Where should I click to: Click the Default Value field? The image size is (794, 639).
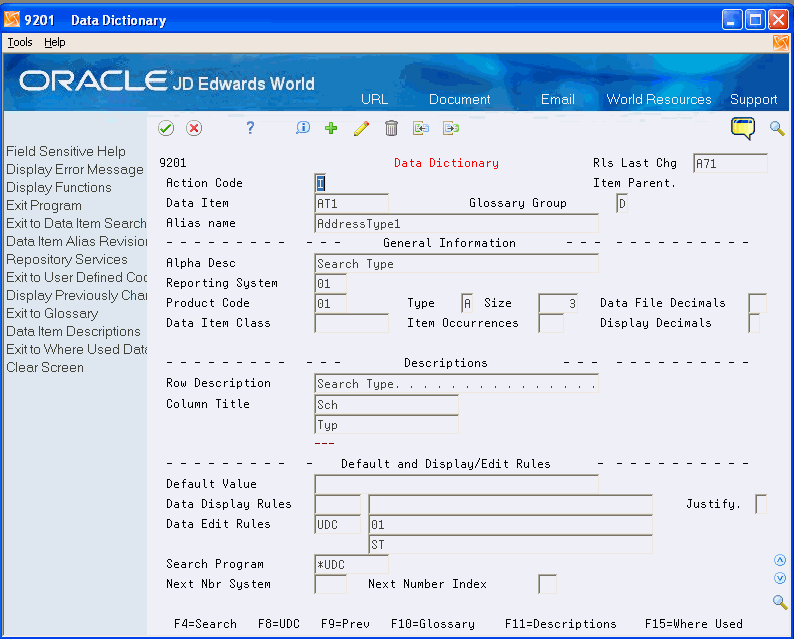click(x=456, y=484)
